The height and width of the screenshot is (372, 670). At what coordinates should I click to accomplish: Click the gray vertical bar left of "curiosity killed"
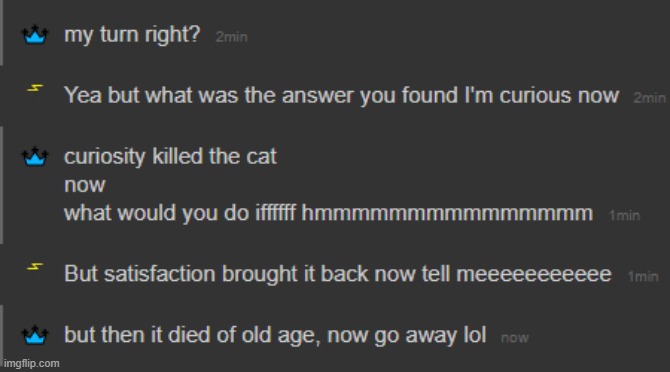2,185
